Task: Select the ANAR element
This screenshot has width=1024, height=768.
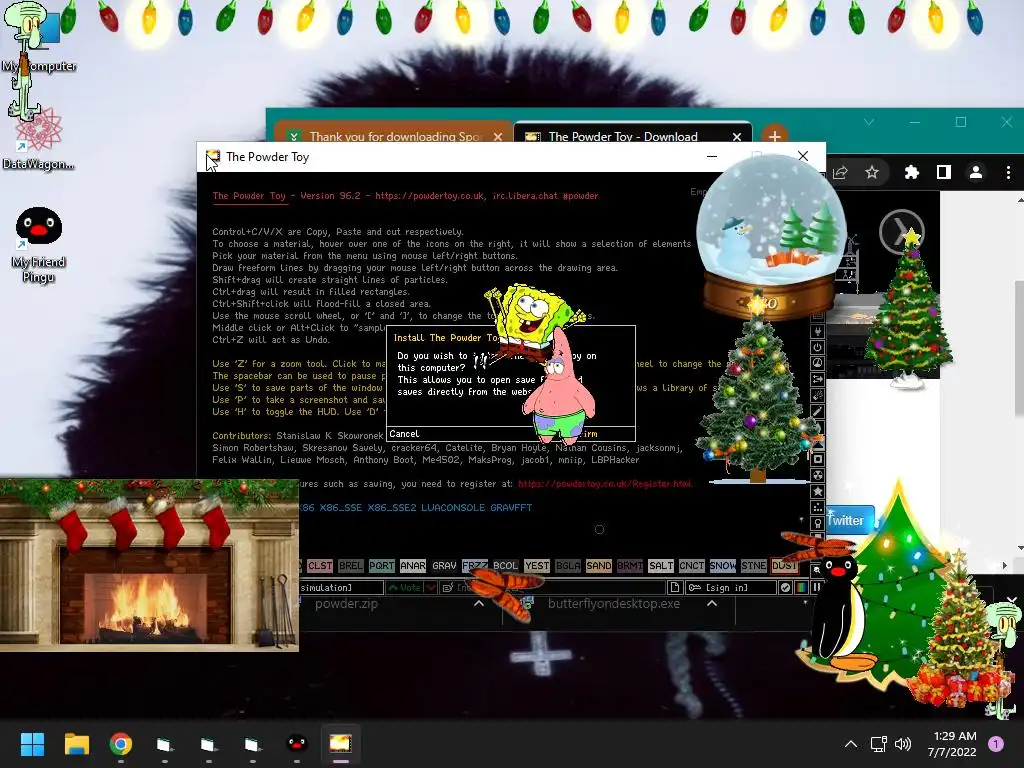Action: pos(413,566)
